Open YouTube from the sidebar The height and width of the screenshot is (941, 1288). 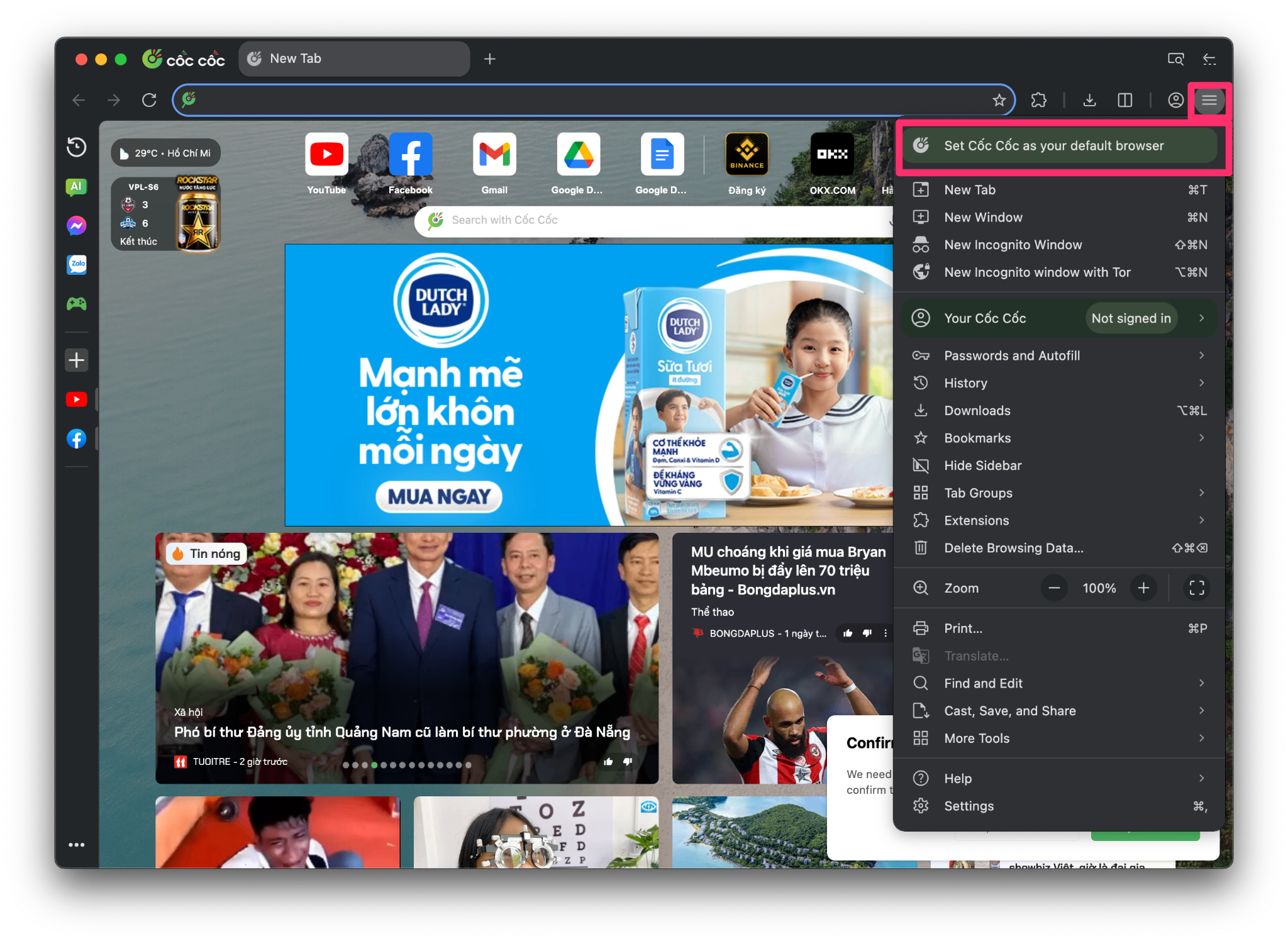pyautogui.click(x=77, y=399)
